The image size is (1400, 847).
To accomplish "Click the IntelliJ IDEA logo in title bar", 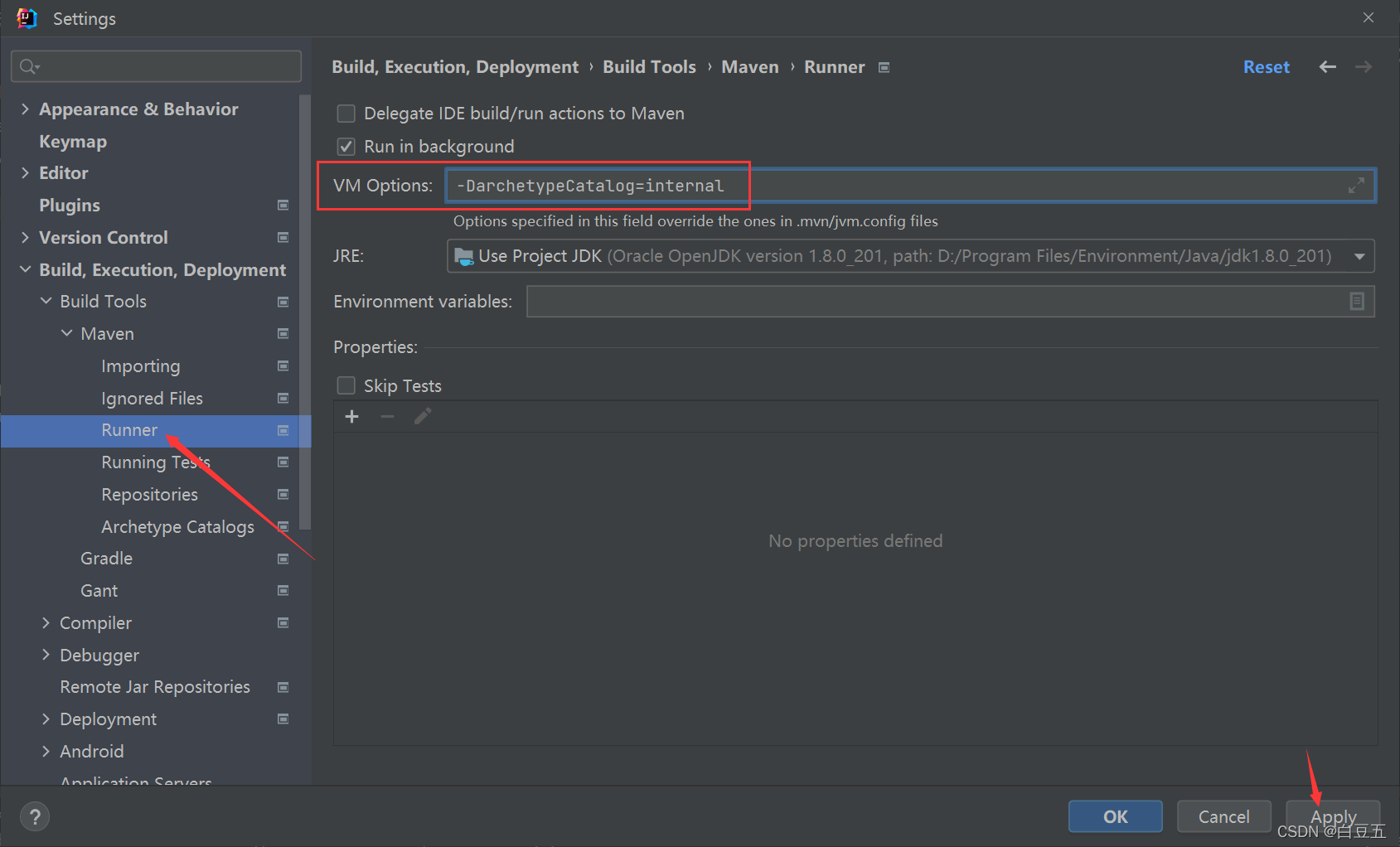I will (x=27, y=18).
